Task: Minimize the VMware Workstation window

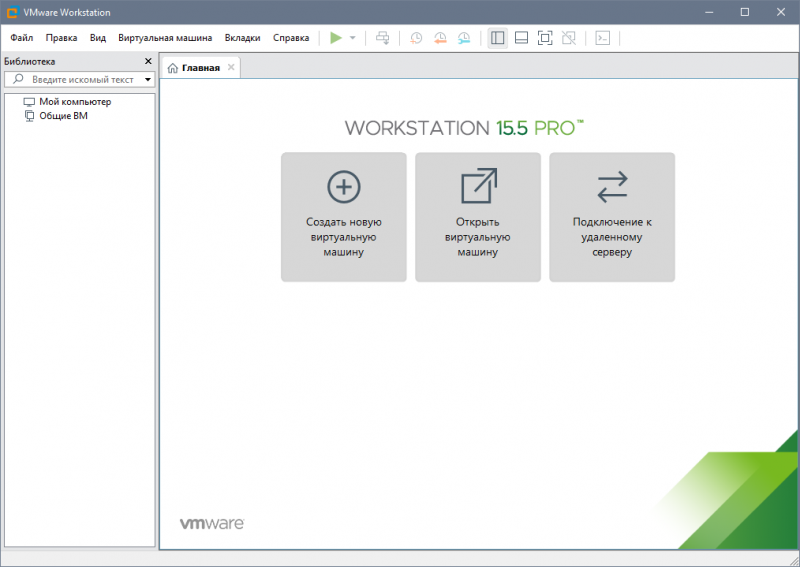Action: [x=709, y=12]
